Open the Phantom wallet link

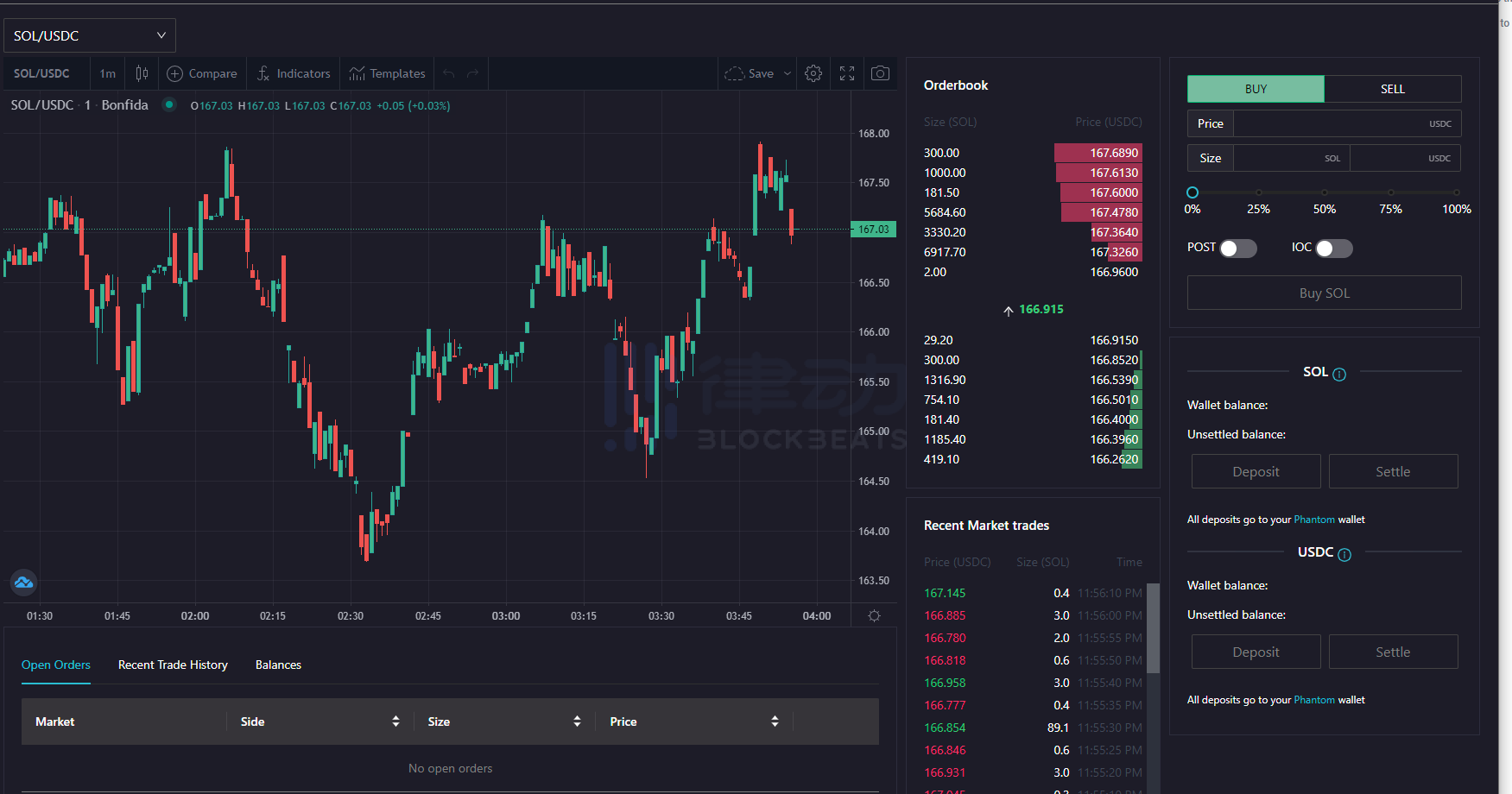point(1315,519)
